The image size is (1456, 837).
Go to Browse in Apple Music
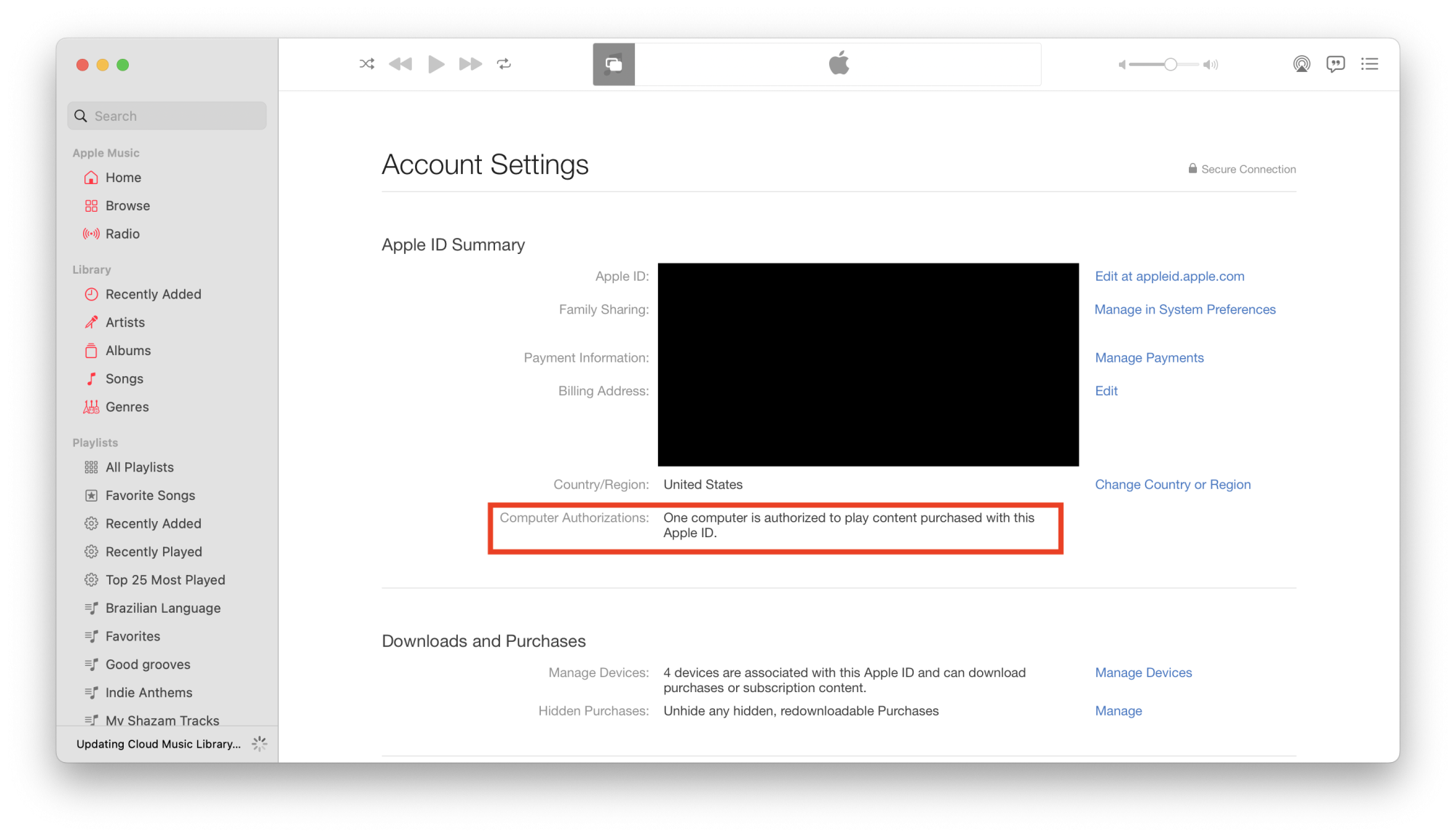(127, 206)
